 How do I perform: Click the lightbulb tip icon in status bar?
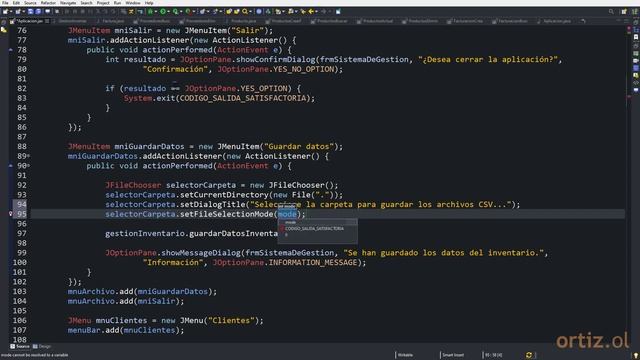click(636, 356)
